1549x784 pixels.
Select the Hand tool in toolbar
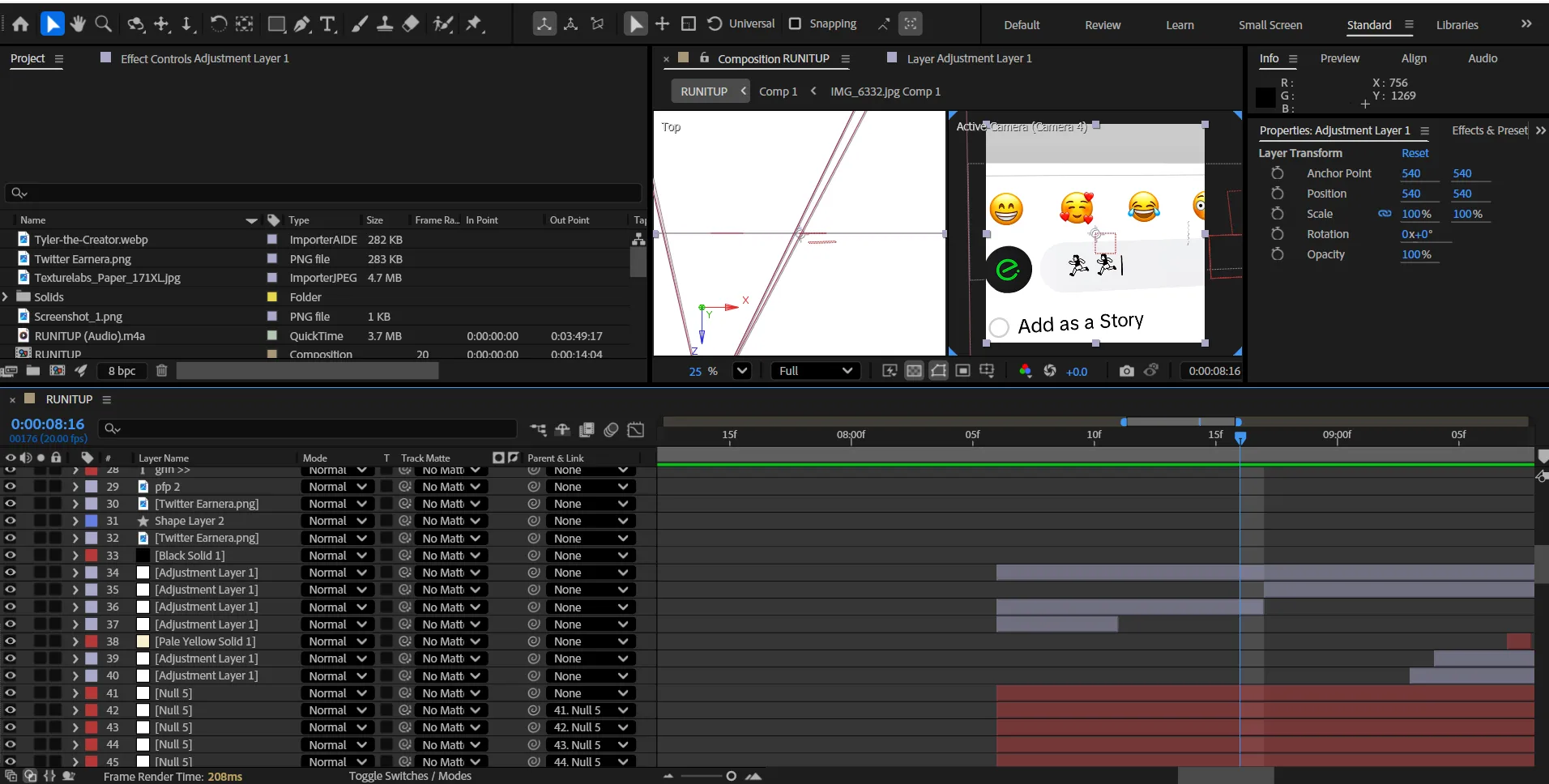point(78,24)
